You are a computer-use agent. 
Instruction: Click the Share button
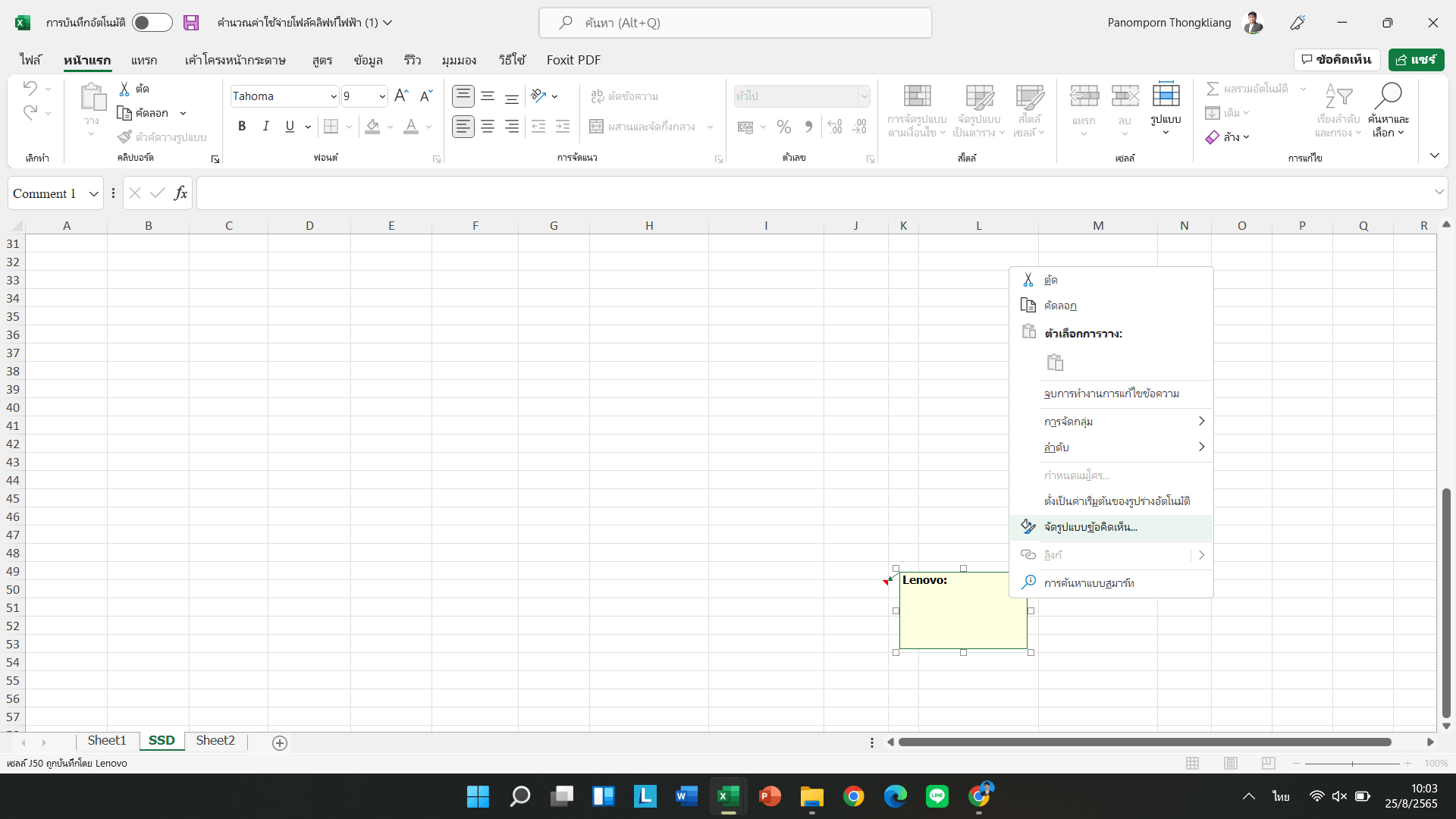pyautogui.click(x=1416, y=59)
